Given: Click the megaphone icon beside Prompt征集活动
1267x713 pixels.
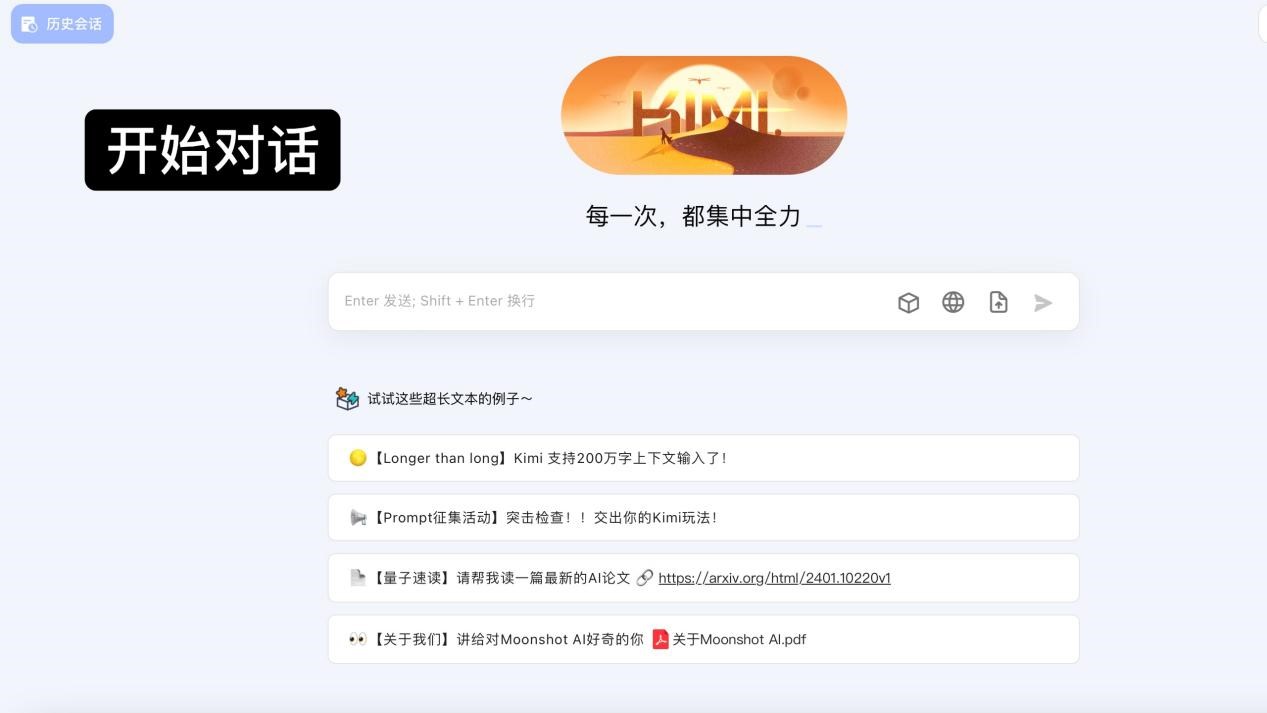Looking at the screenshot, I should pos(358,518).
